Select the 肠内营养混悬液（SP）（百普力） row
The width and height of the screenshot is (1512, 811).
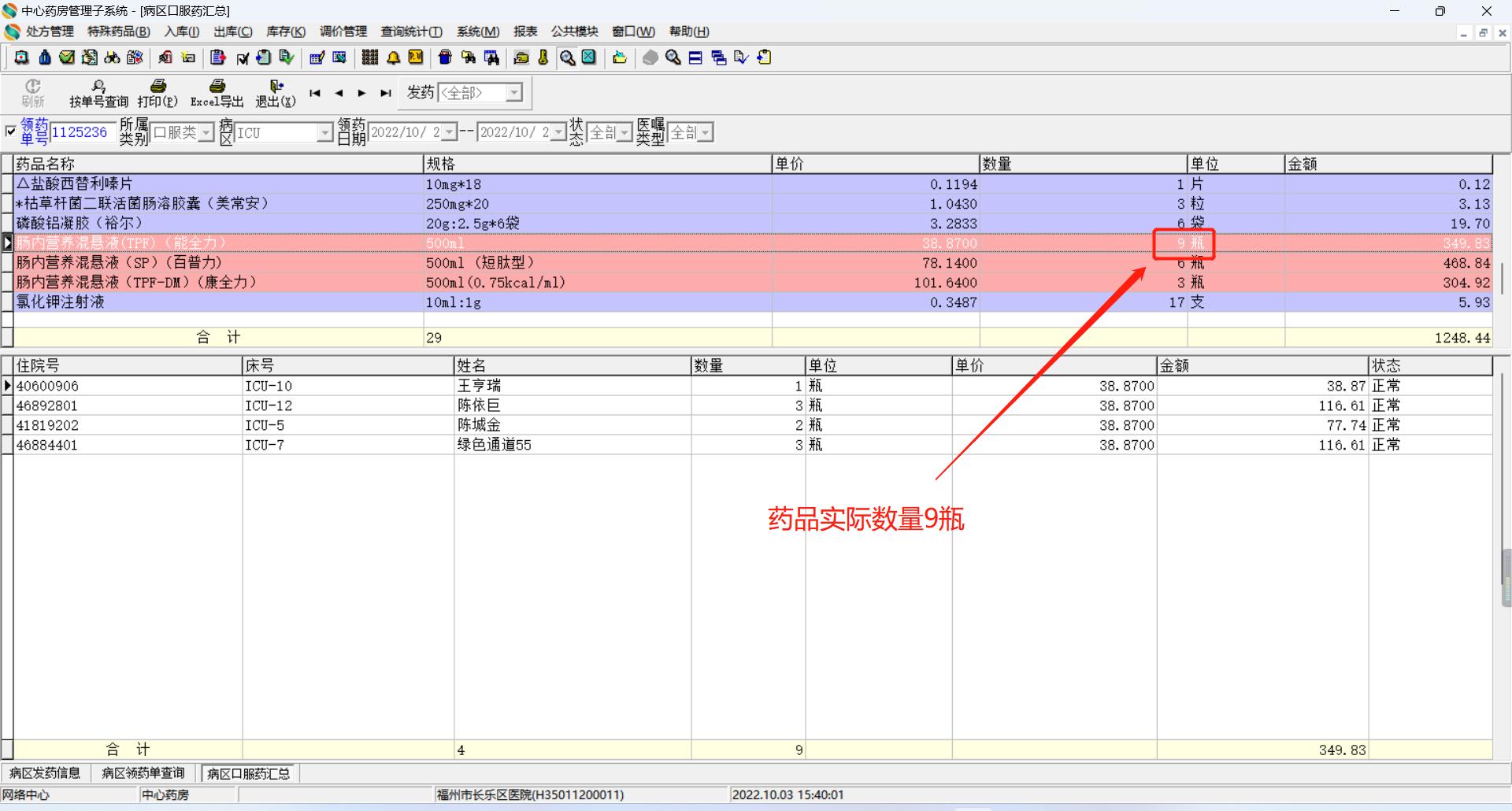tap(752, 263)
